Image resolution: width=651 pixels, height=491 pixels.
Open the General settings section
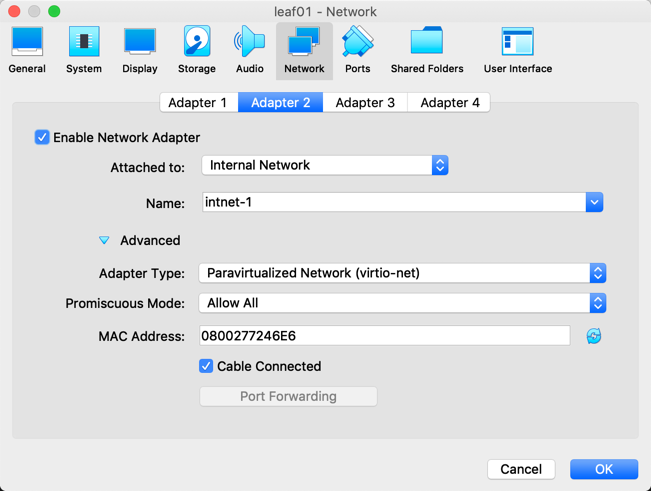tap(27, 50)
